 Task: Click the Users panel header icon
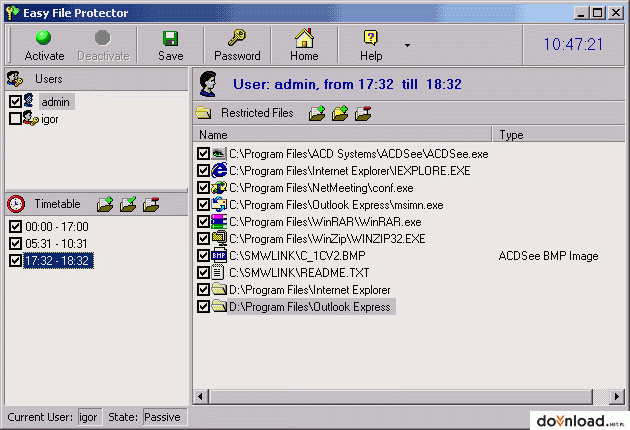point(15,79)
